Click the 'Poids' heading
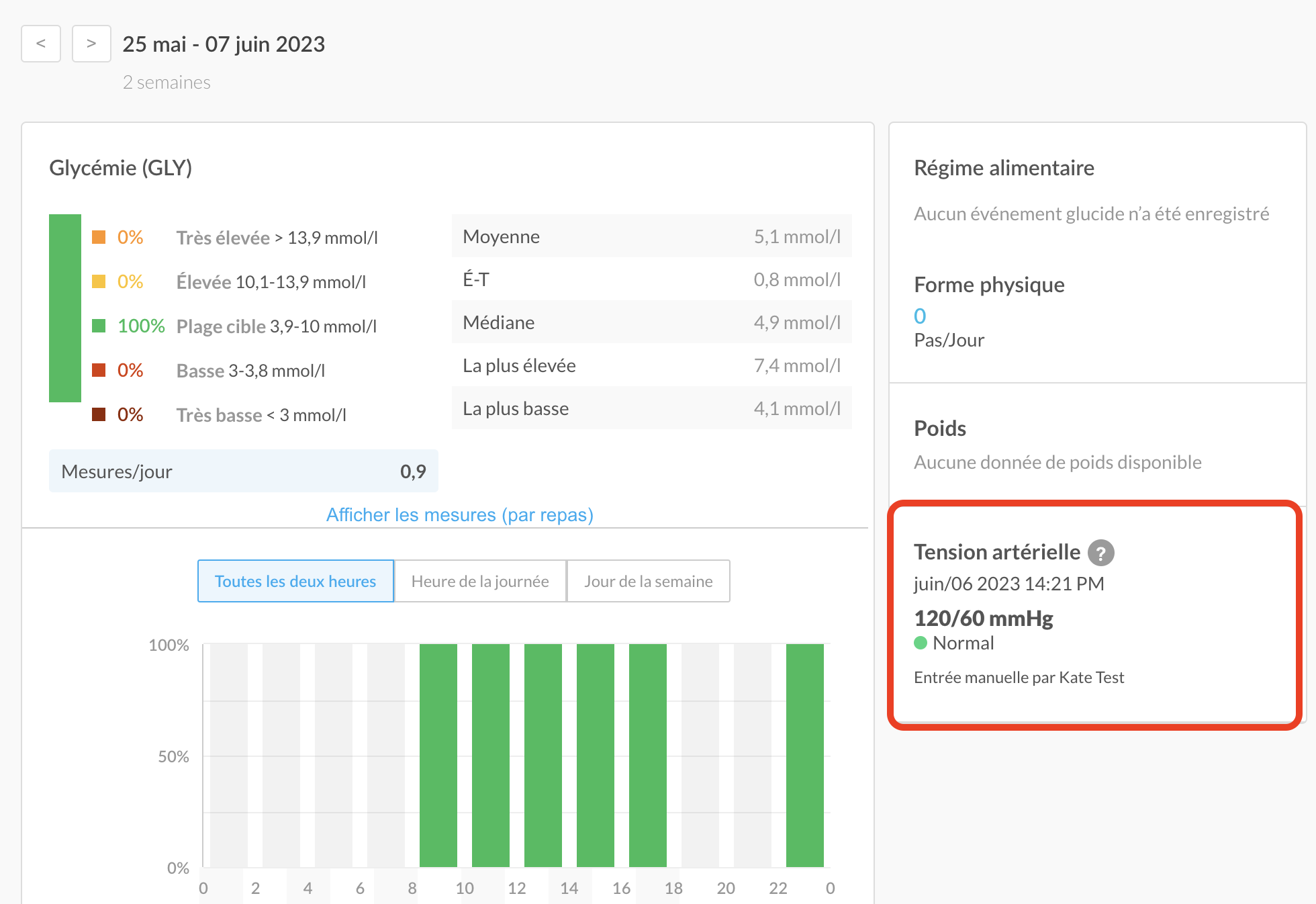This screenshot has height=904, width=1316. click(x=940, y=428)
